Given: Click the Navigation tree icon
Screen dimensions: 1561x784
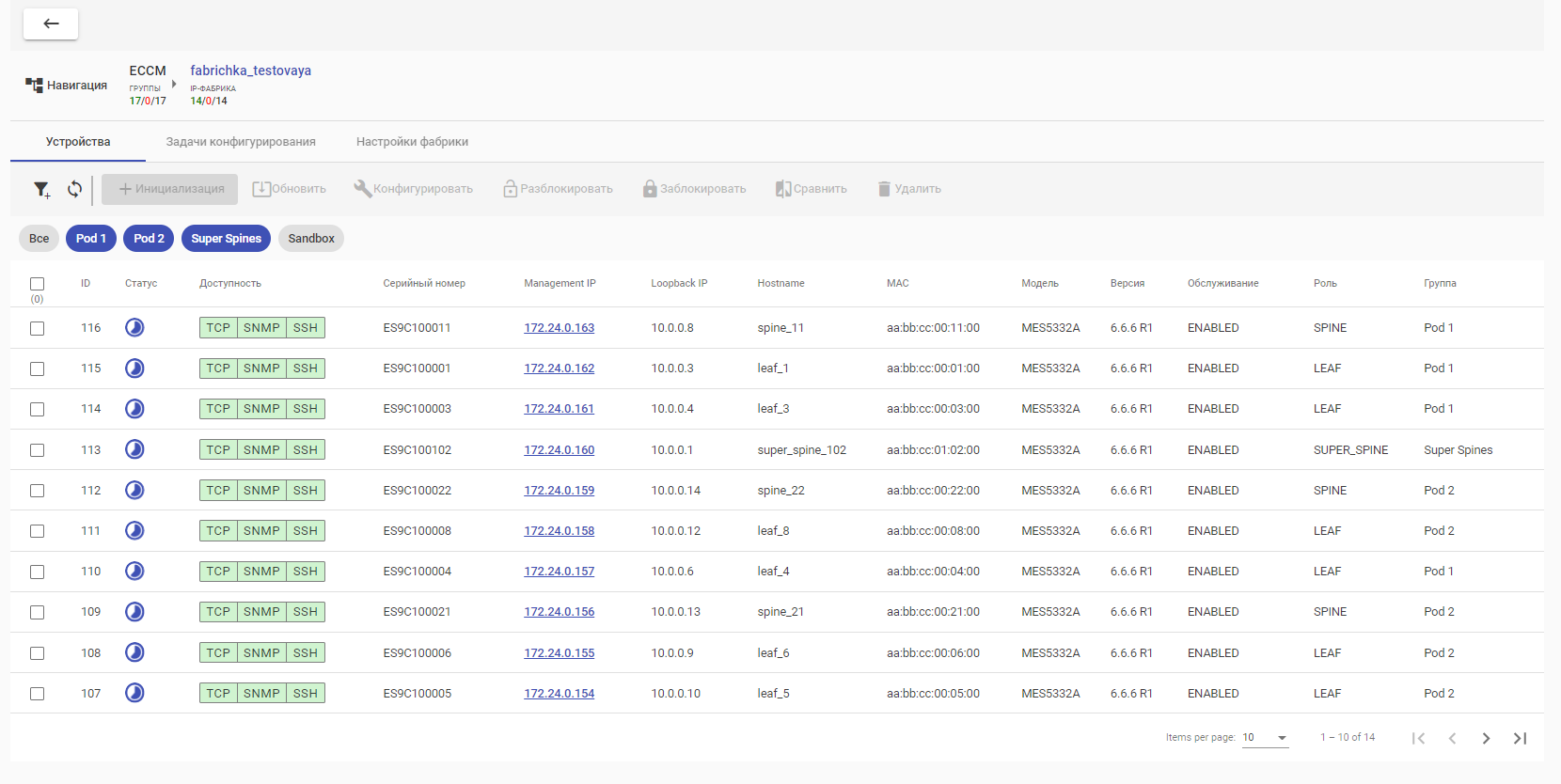Looking at the screenshot, I should point(35,86).
